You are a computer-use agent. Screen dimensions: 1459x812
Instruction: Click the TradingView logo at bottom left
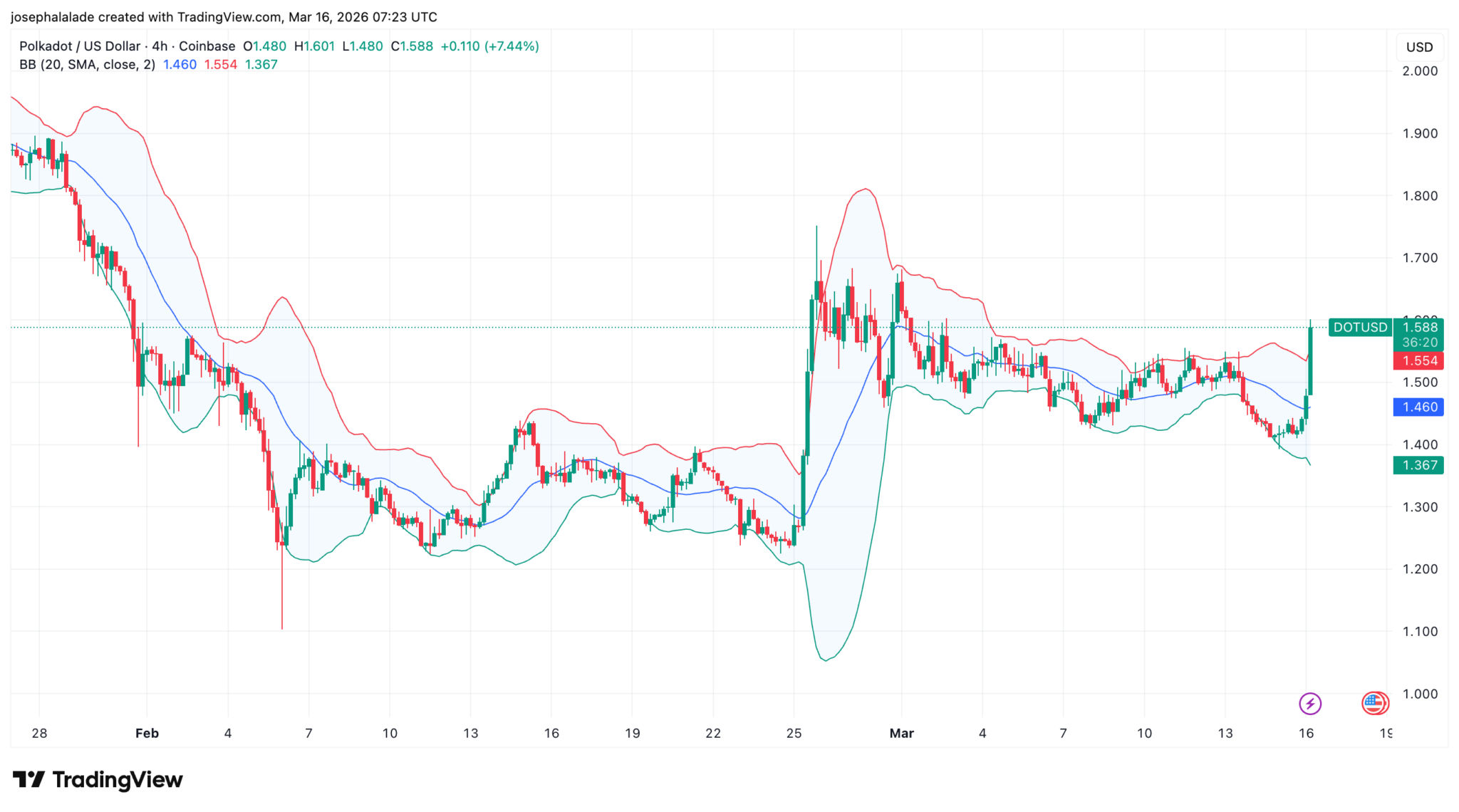98,779
